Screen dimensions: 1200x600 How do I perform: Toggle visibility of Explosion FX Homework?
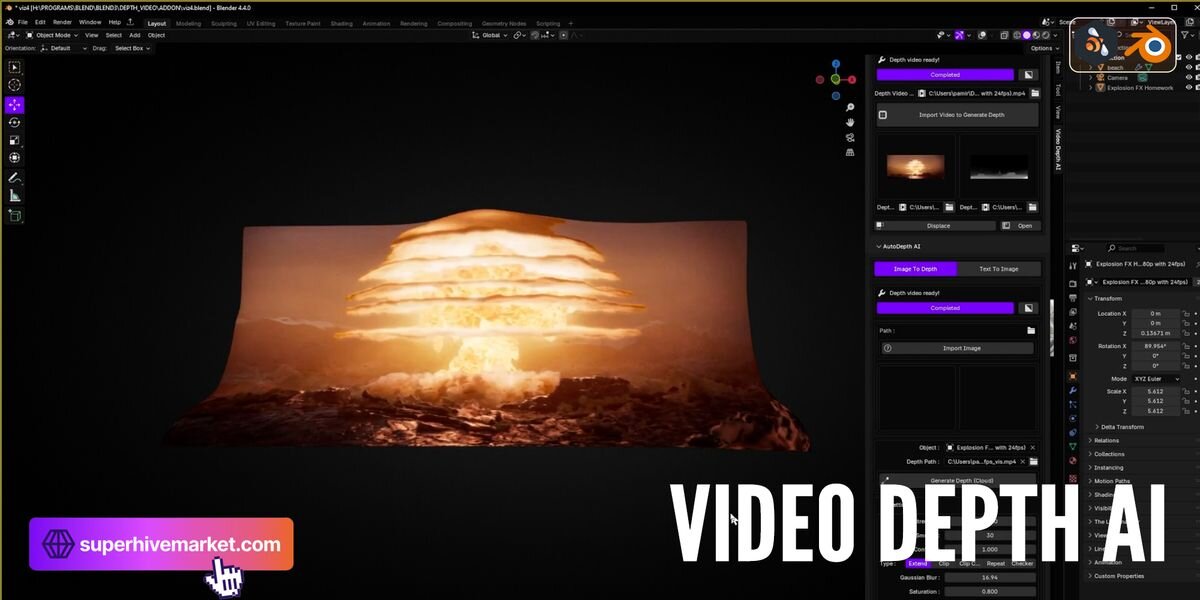pyautogui.click(x=1189, y=88)
